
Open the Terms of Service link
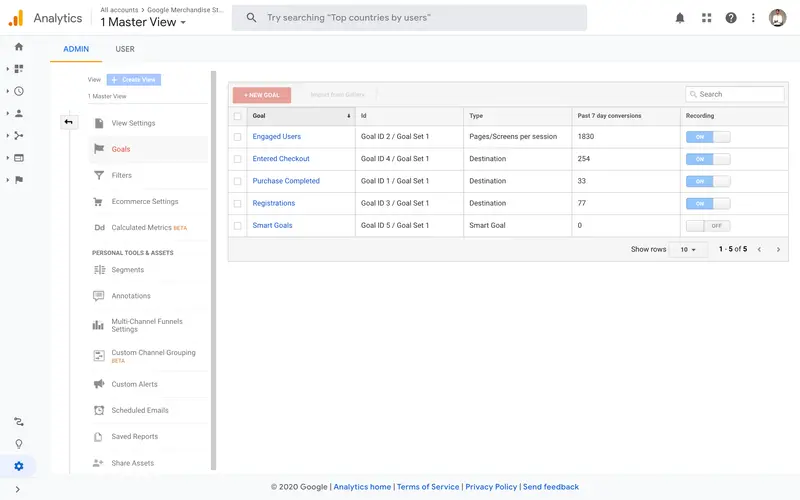coord(428,487)
